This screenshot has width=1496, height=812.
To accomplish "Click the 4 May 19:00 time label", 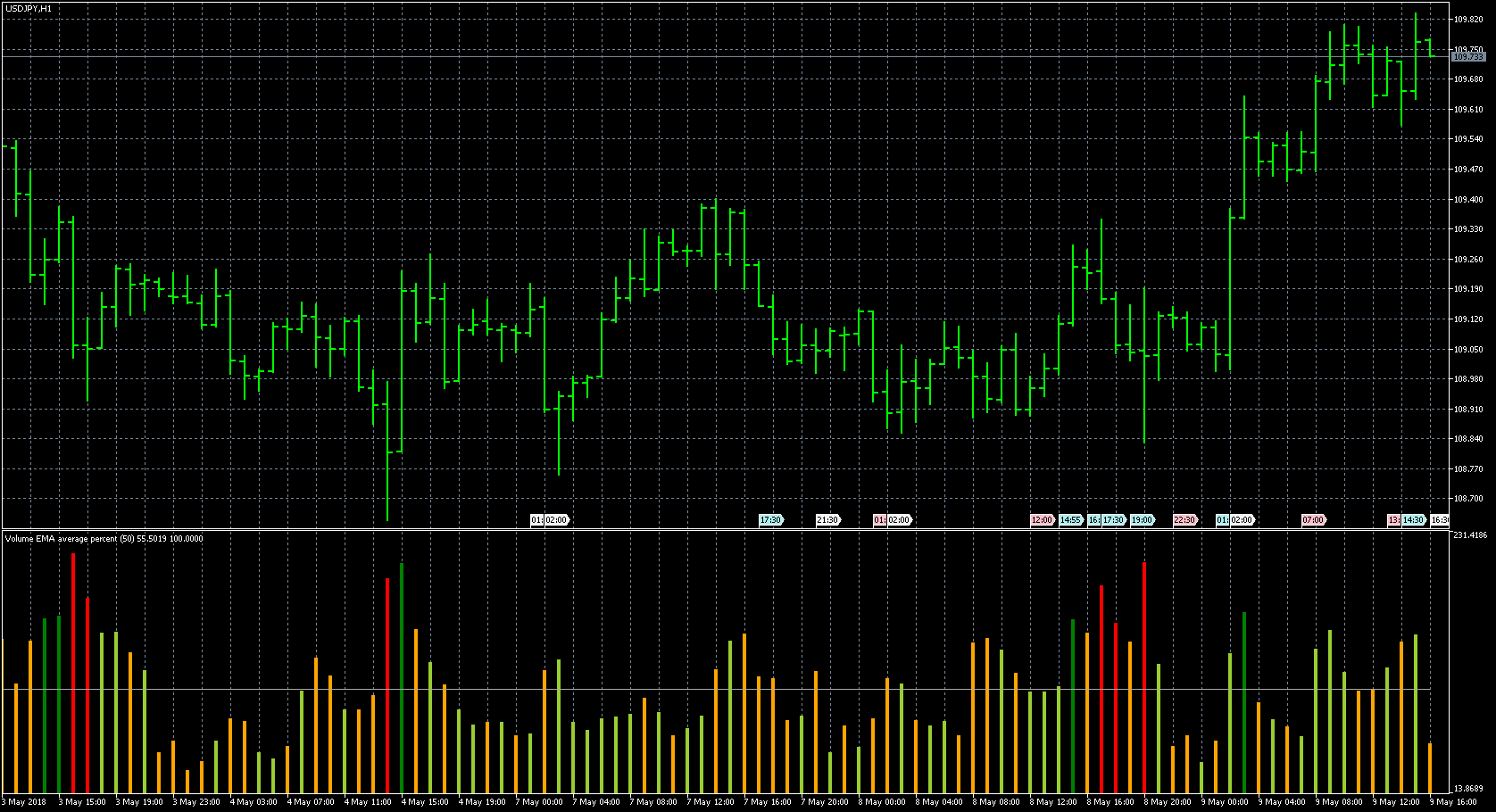I will [482, 802].
